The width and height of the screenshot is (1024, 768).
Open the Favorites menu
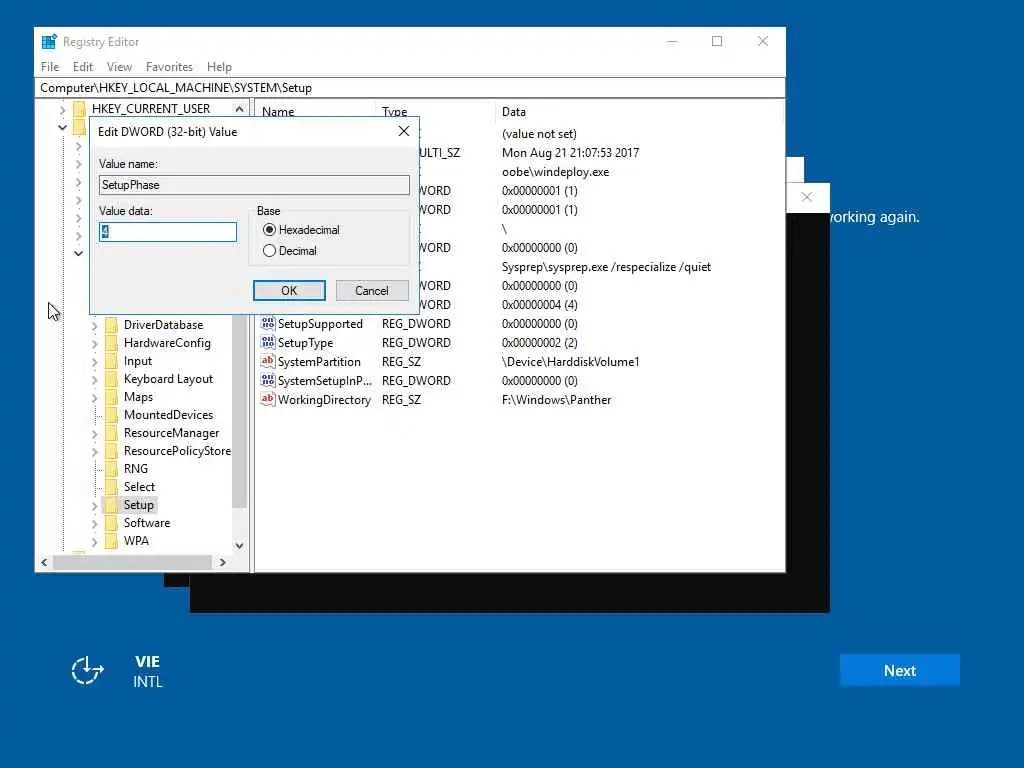(x=169, y=67)
